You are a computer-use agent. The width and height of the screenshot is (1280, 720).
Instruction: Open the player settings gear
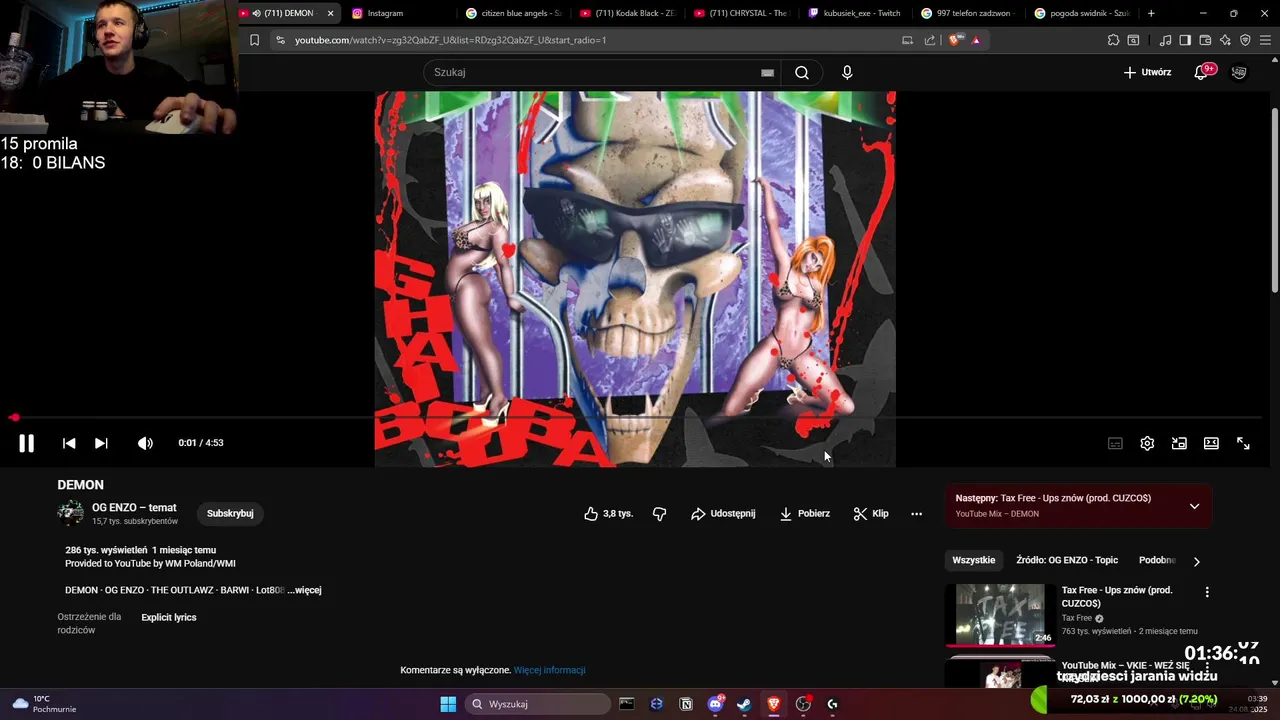pos(1147,443)
